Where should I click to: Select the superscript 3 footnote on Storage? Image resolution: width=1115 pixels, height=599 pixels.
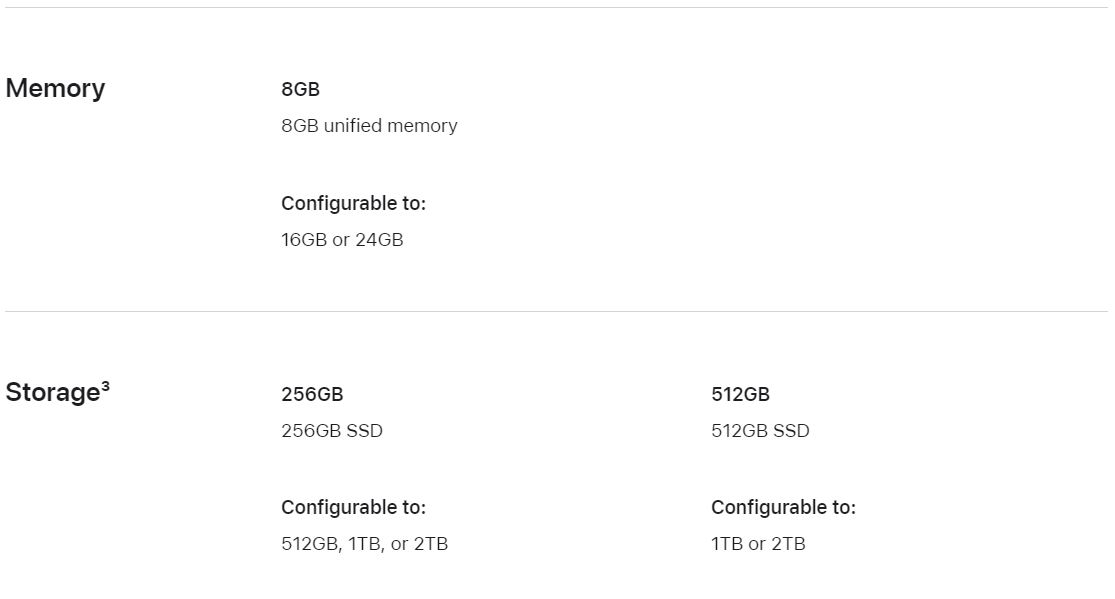[105, 386]
